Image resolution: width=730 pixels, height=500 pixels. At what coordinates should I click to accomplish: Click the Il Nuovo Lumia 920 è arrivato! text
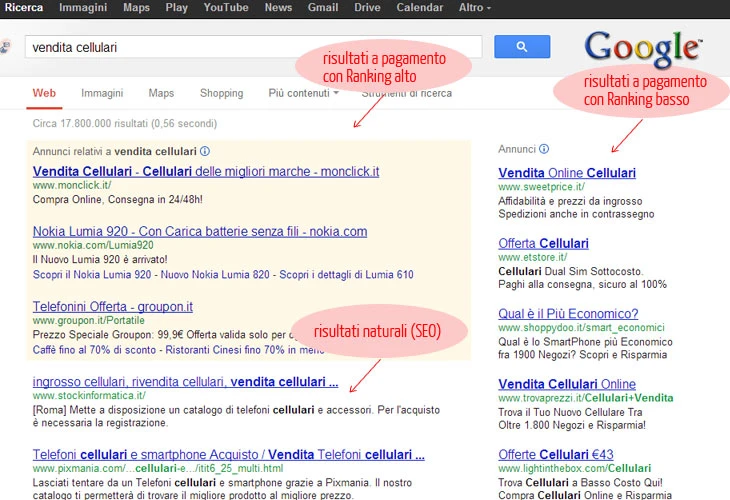point(100,259)
